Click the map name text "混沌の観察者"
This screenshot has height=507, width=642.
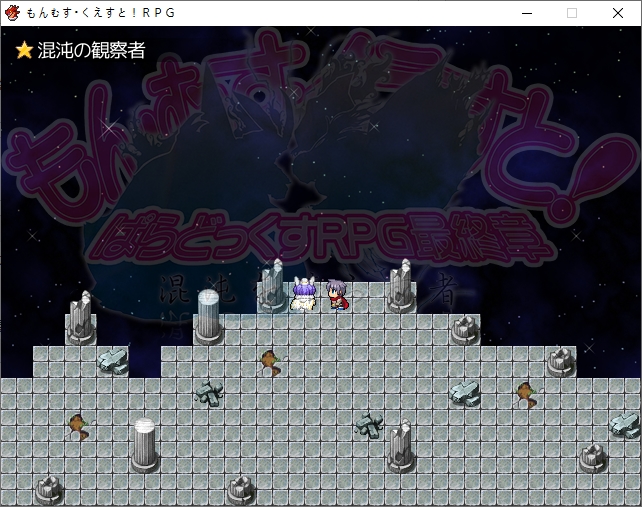click(91, 50)
